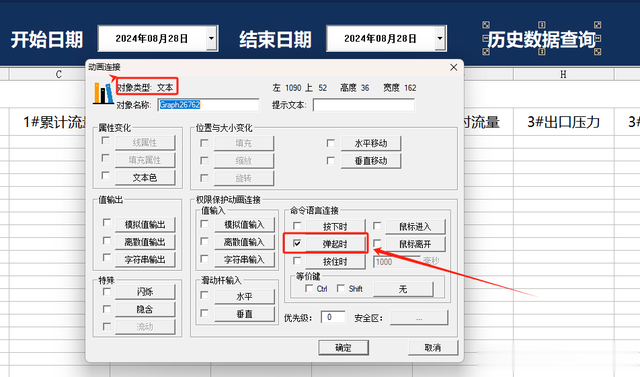Open the 闪烁 button
Image resolution: width=640 pixels, height=377 pixels.
coord(145,292)
